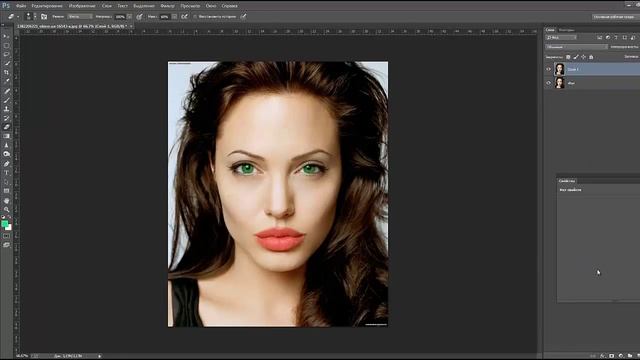Toggle lock image pixels brush icon

pyautogui.click(x=576, y=57)
